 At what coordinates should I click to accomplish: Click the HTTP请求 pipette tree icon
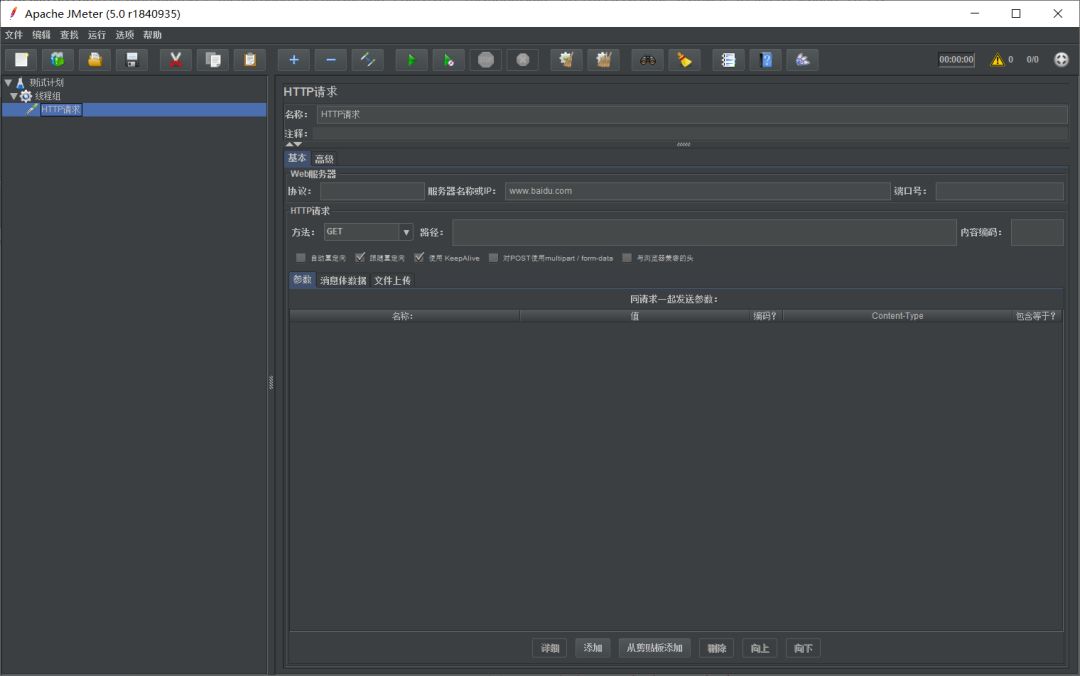(x=32, y=109)
